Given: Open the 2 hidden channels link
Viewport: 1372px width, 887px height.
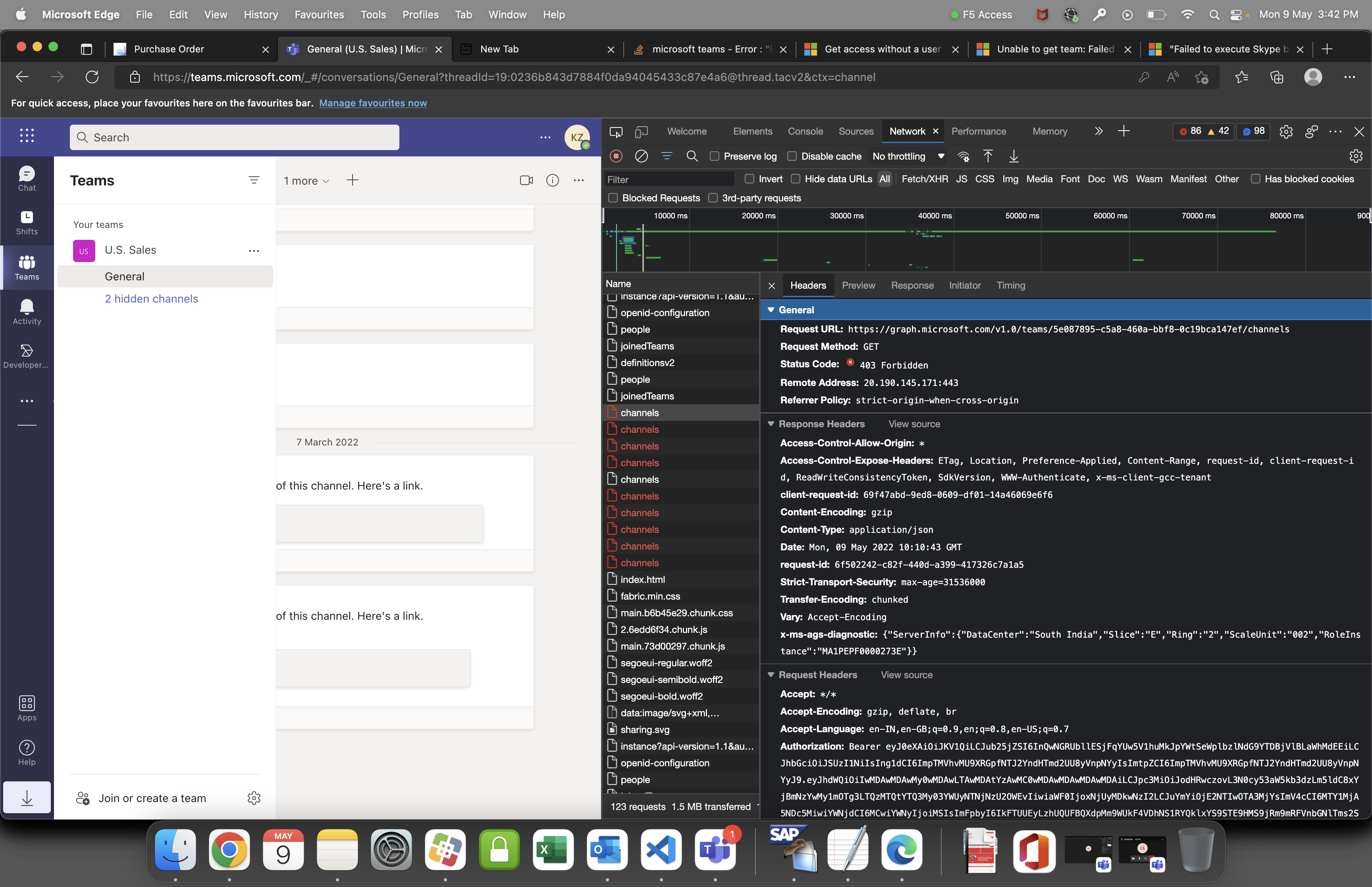Looking at the screenshot, I should [151, 298].
